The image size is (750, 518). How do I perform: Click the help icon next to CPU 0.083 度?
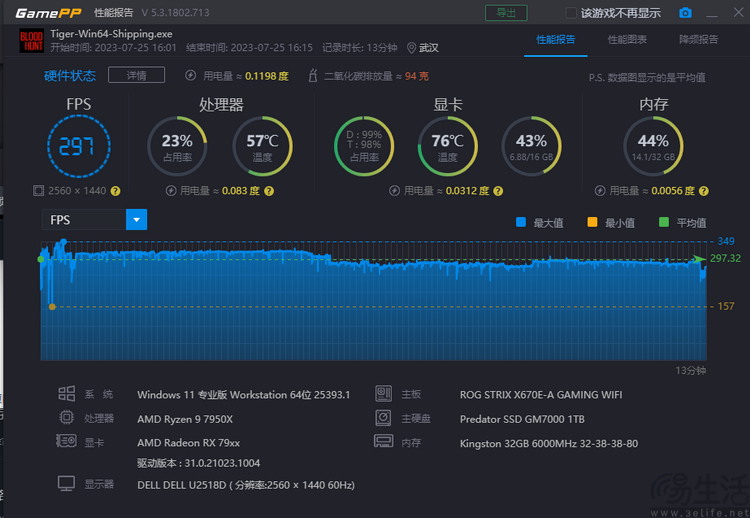point(269,191)
